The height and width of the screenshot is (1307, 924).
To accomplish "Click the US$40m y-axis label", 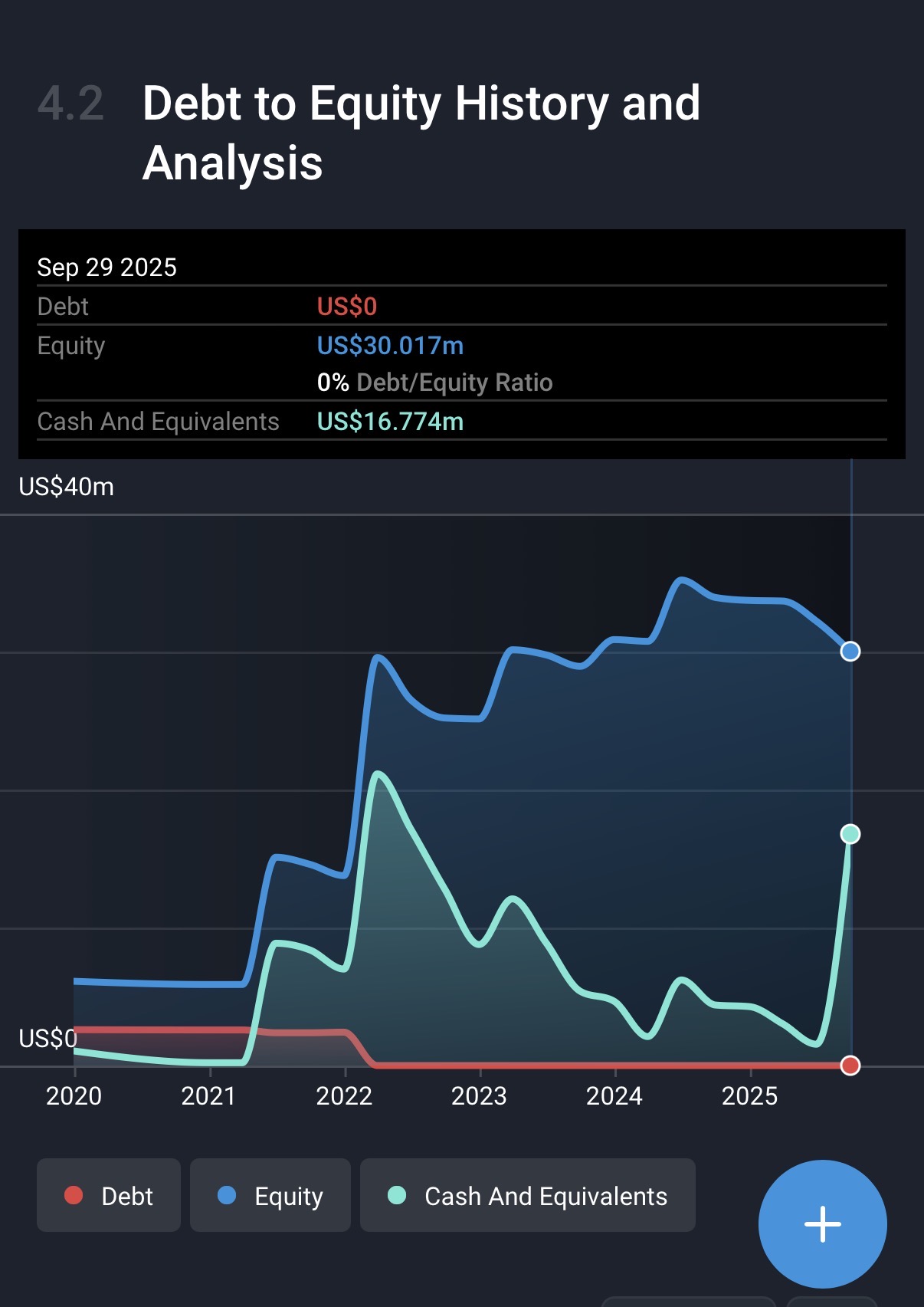I will point(67,487).
